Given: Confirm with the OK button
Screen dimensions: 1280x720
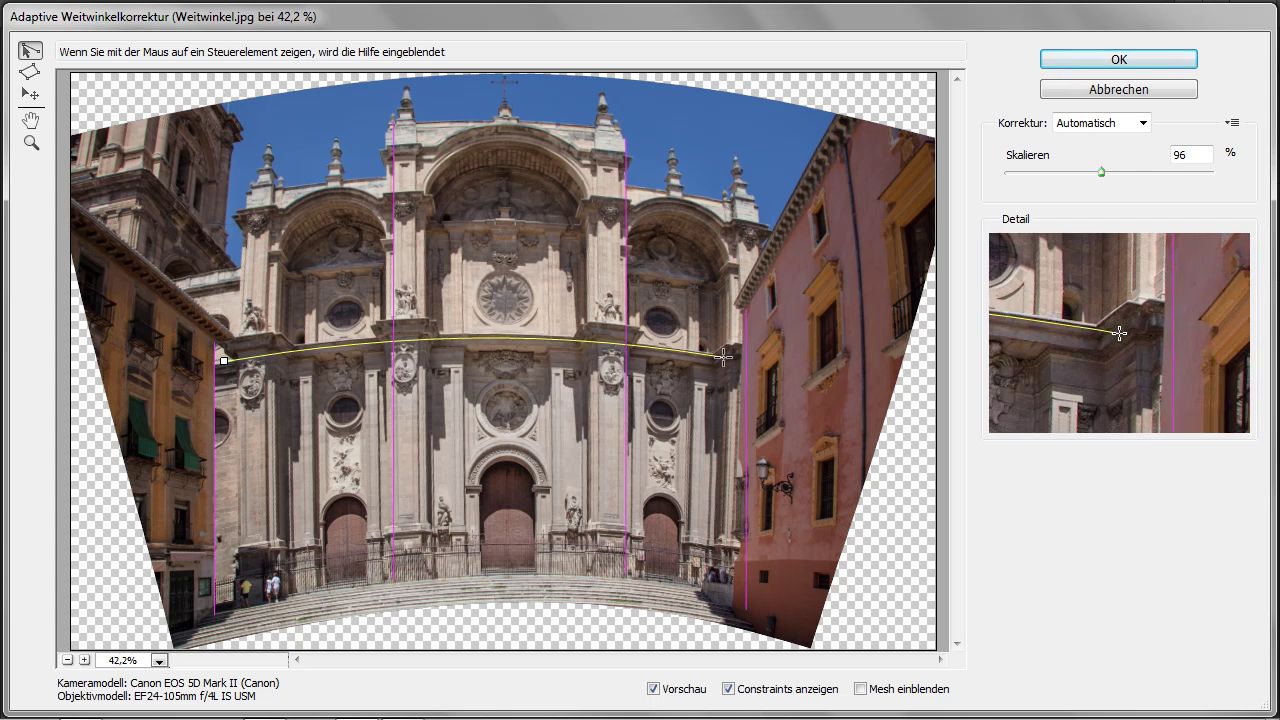Looking at the screenshot, I should (1118, 60).
